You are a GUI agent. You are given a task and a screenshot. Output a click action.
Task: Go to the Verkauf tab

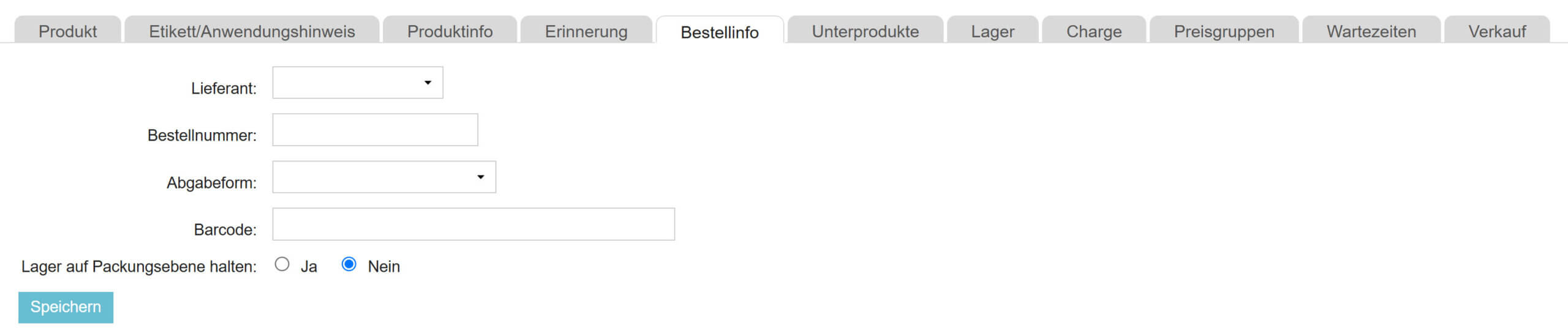click(1497, 31)
